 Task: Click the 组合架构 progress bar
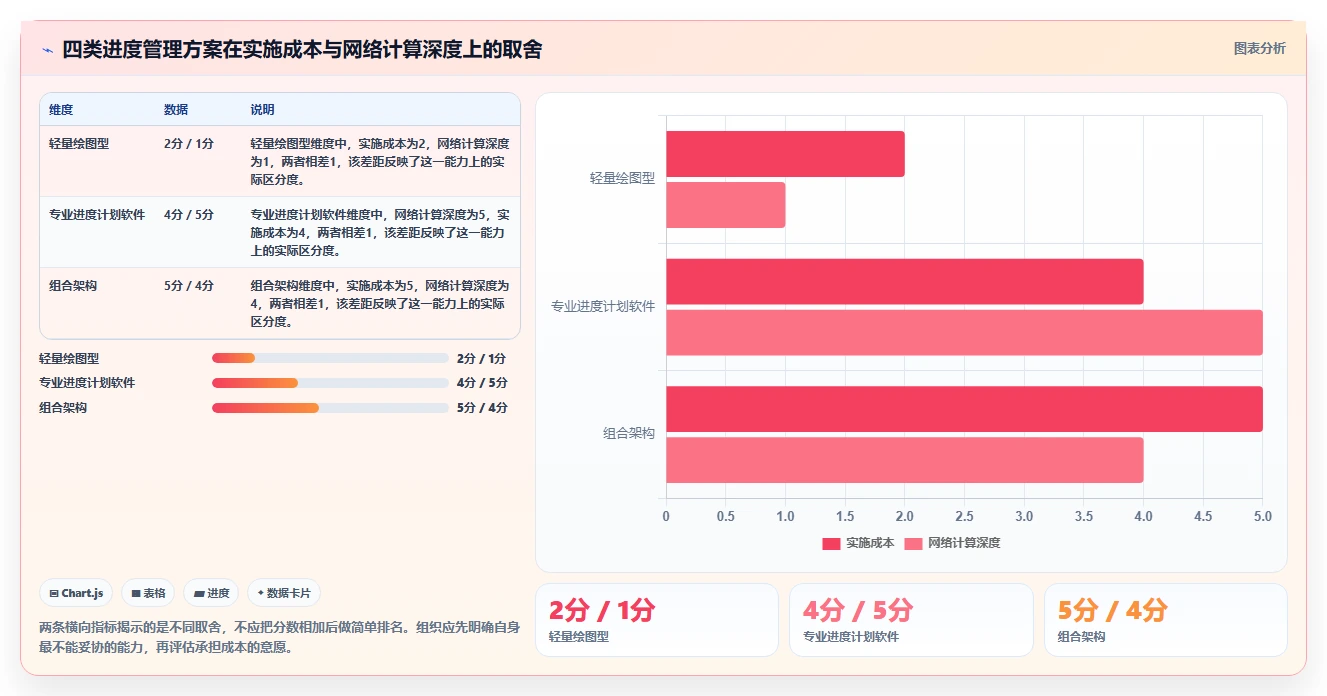(330, 408)
